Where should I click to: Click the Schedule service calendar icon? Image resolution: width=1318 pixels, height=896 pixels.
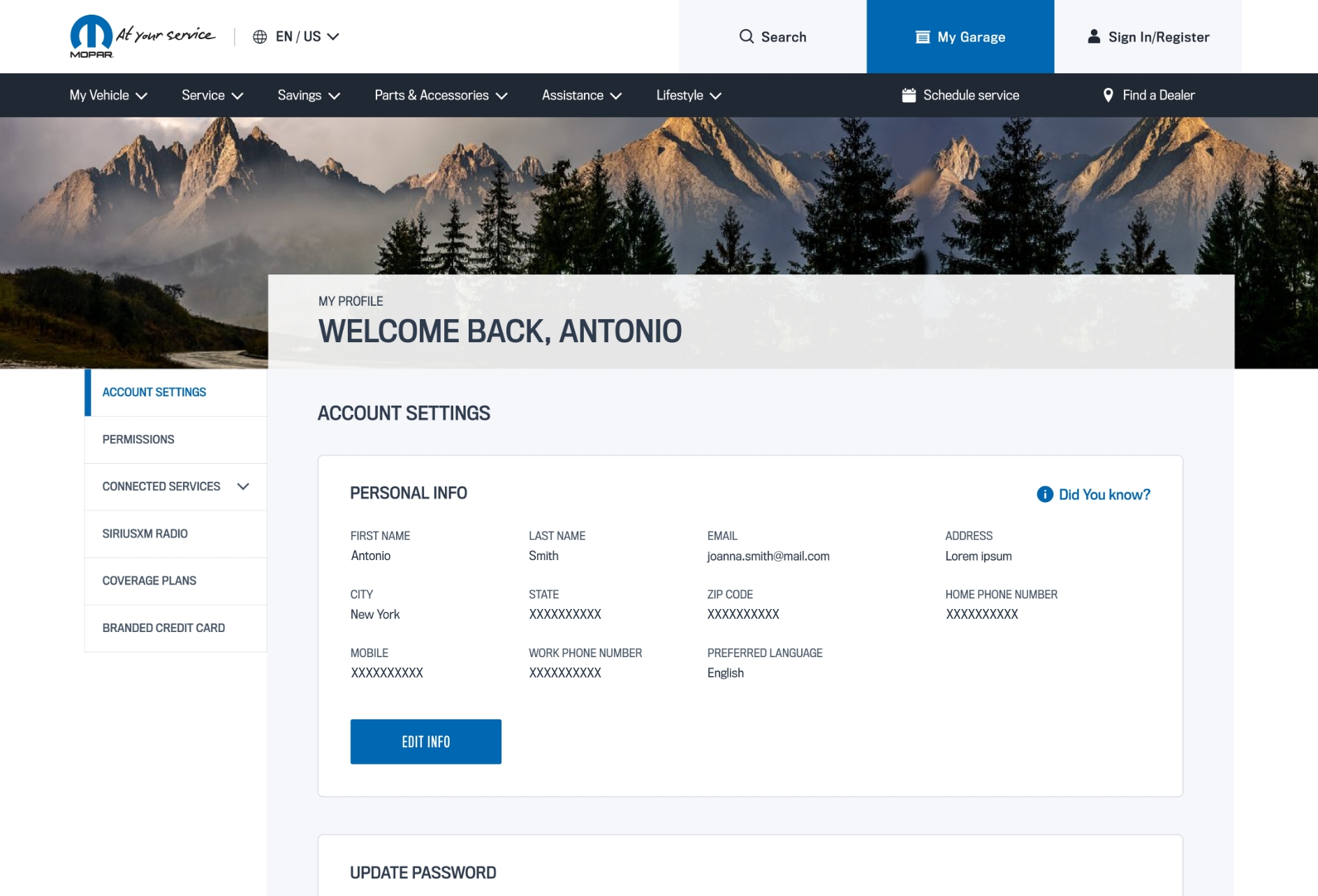[909, 96]
